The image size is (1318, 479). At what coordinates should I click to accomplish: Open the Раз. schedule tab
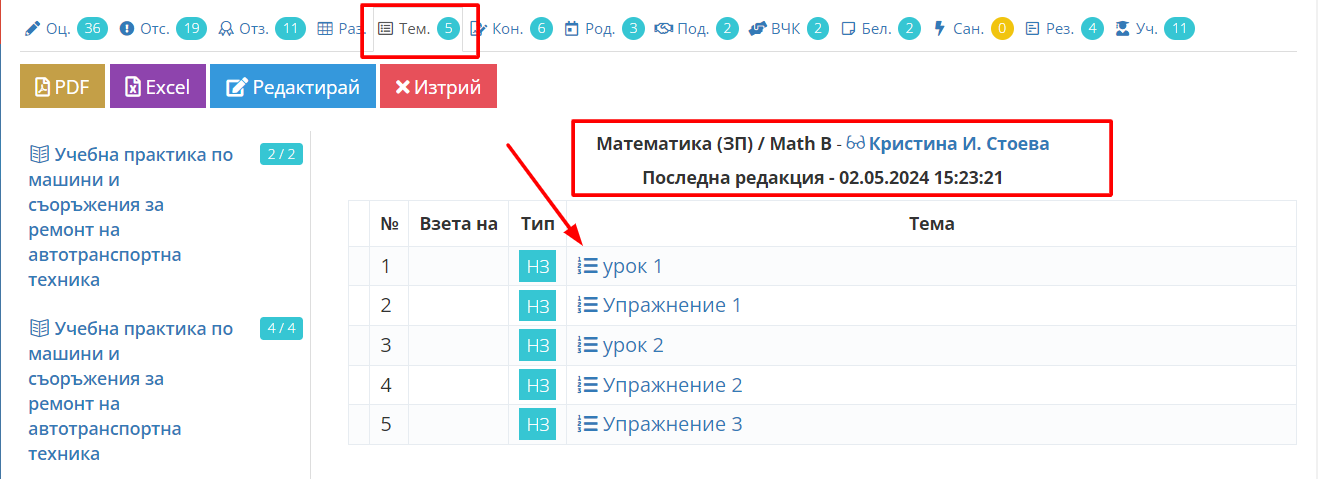tap(341, 29)
